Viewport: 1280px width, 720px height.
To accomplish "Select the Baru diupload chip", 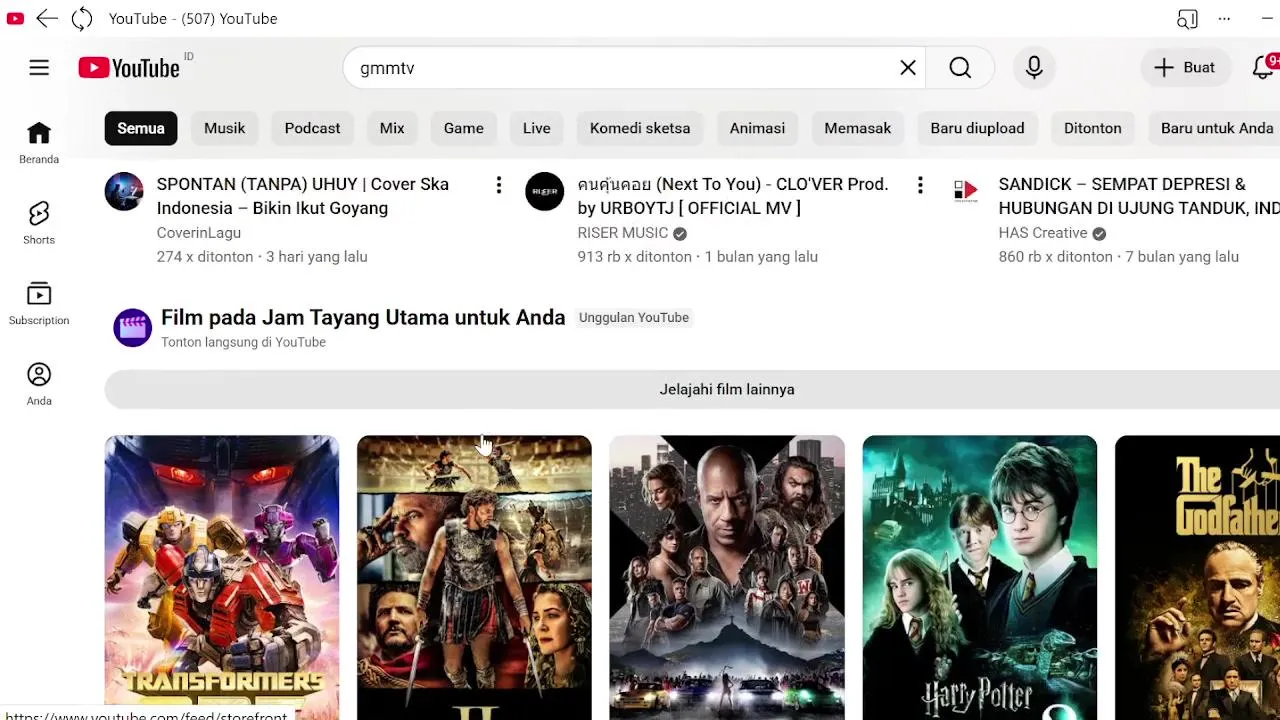I will [x=978, y=128].
